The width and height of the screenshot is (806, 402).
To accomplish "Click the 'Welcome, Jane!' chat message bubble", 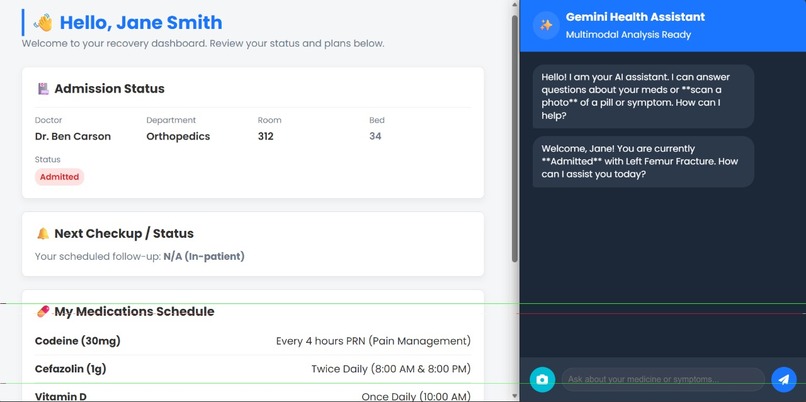I will 644,161.
